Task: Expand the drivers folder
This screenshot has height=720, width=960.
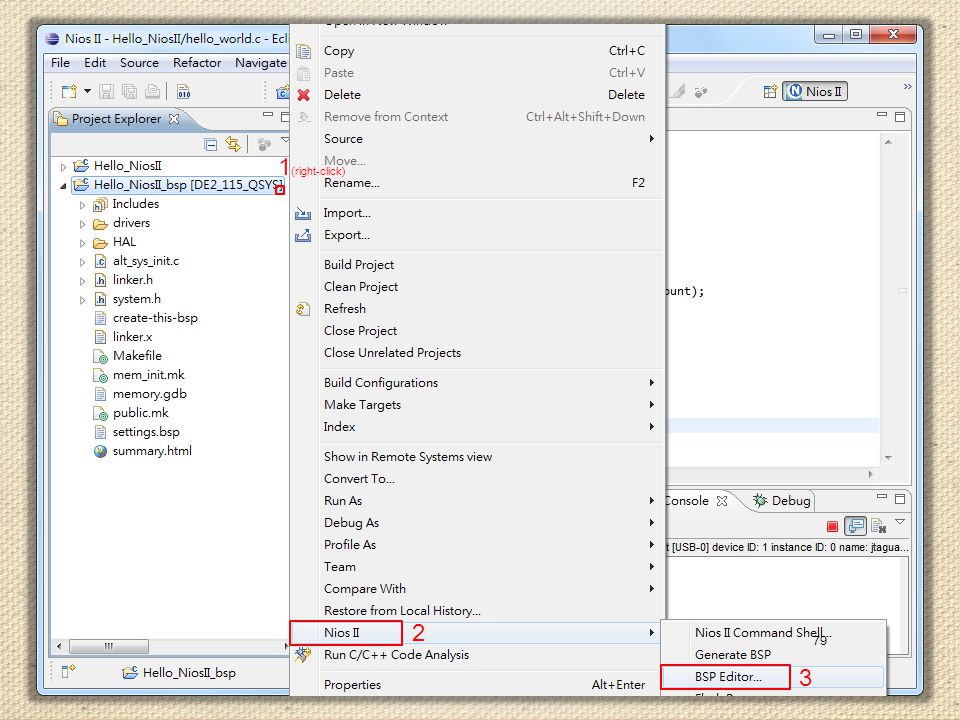Action: click(82, 224)
